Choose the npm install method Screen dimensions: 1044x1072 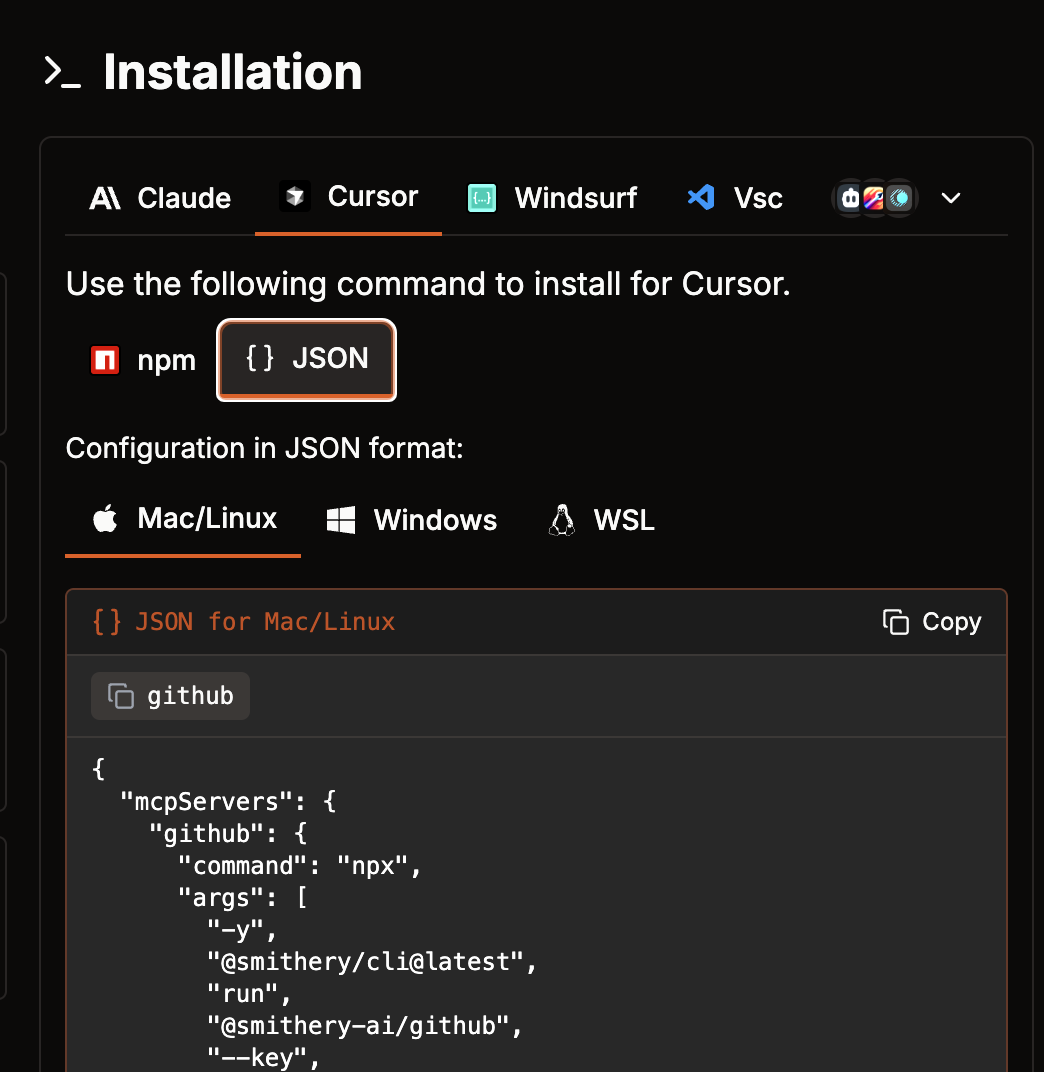[143, 360]
